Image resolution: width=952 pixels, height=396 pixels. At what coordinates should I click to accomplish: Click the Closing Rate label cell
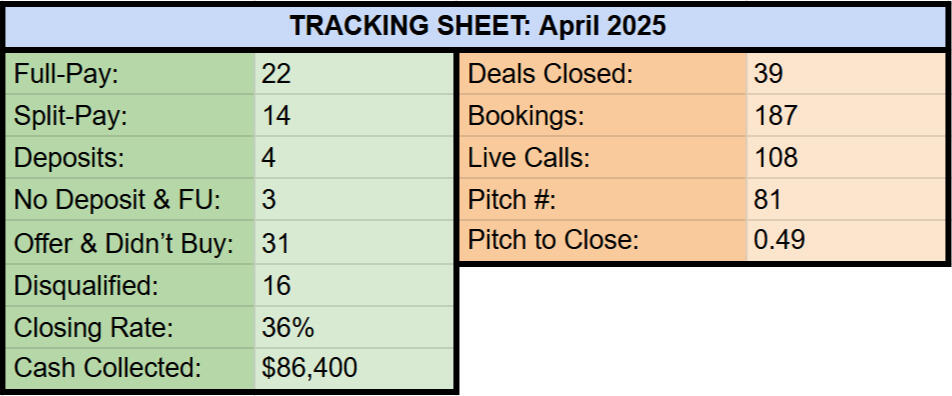[130, 327]
